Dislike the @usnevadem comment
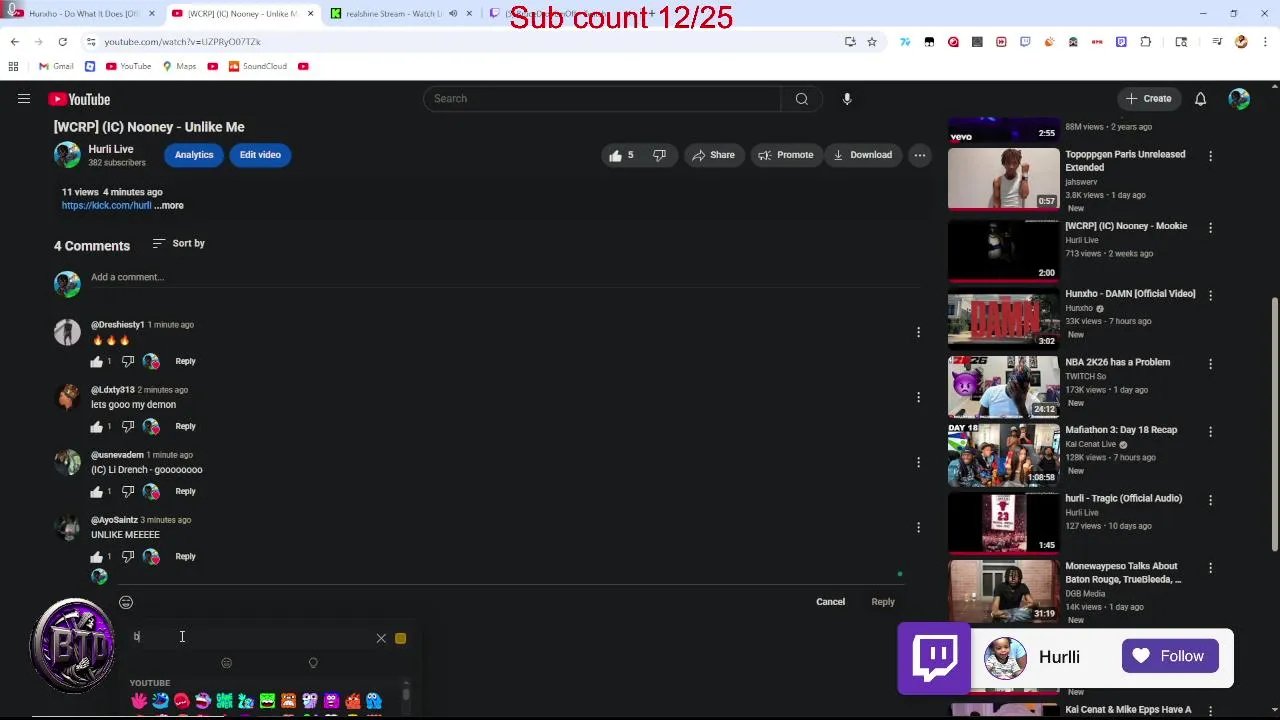The height and width of the screenshot is (720, 1280). point(127,491)
